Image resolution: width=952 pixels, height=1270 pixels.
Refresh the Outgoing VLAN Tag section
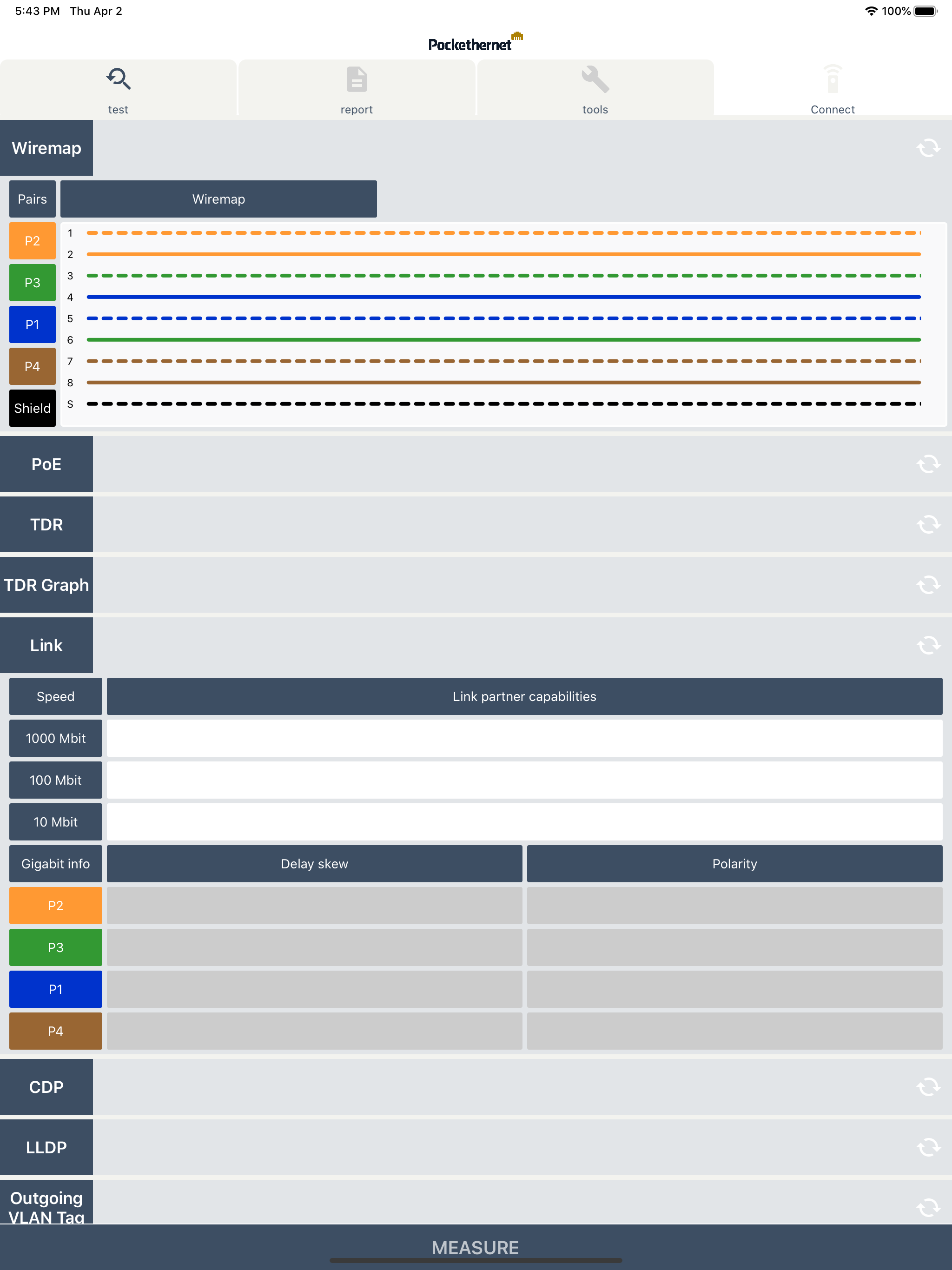click(x=928, y=1207)
